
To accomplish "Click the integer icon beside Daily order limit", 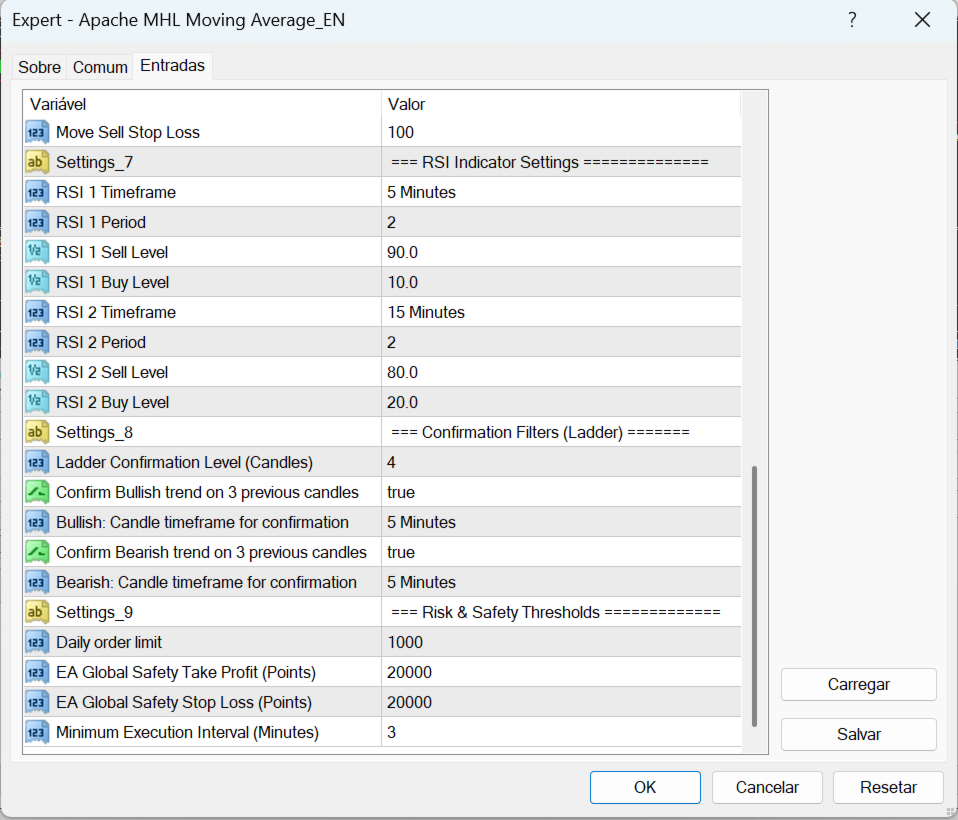I will click(37, 642).
